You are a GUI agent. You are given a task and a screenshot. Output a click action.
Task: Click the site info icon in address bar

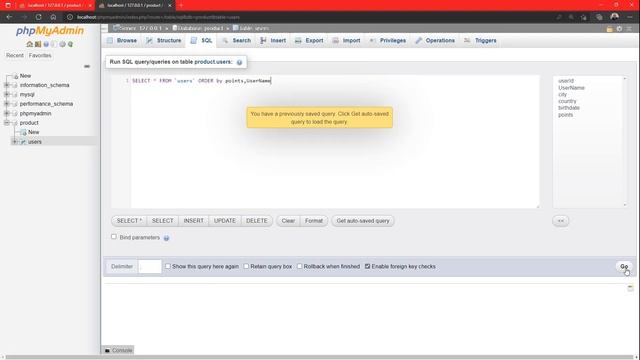point(70,17)
